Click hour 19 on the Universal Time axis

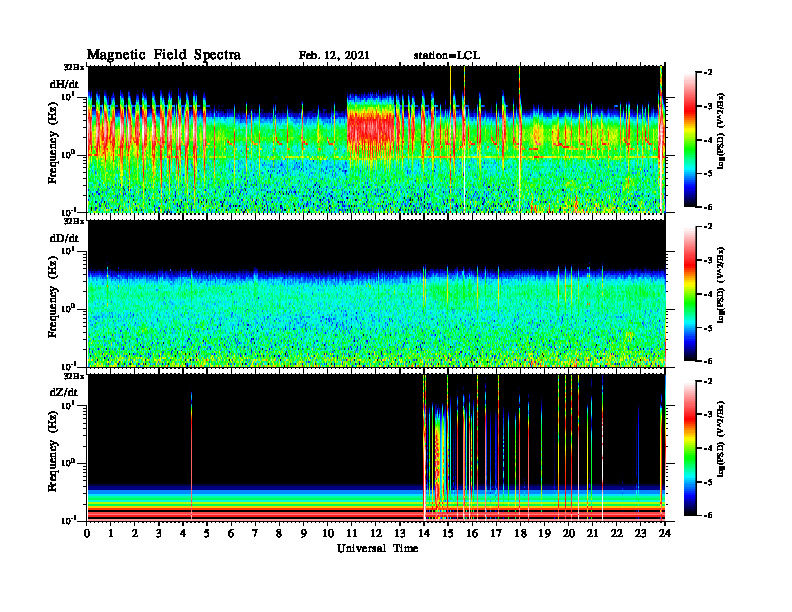tap(544, 534)
